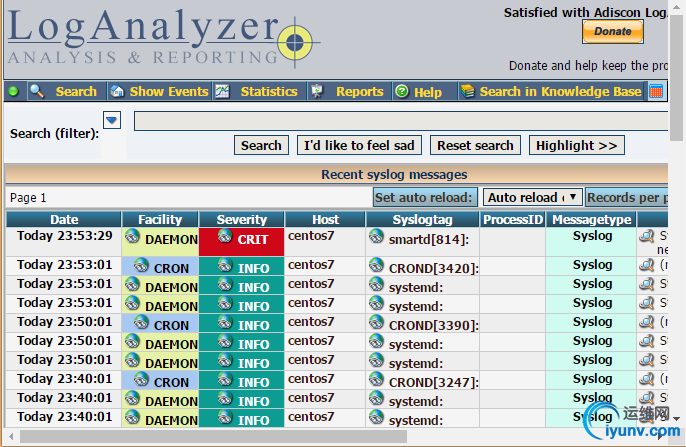Expand the Highlight >> options

pyautogui.click(x=576, y=145)
